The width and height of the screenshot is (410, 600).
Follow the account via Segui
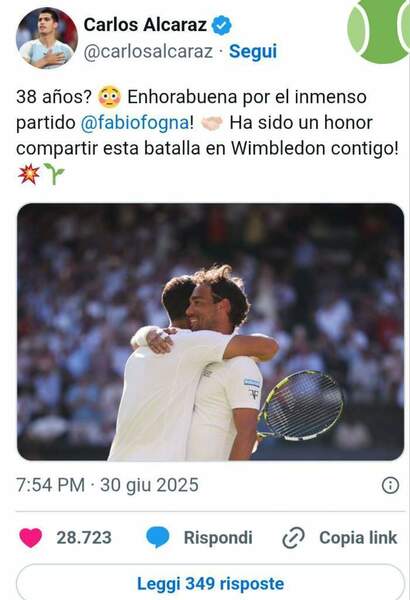click(253, 51)
